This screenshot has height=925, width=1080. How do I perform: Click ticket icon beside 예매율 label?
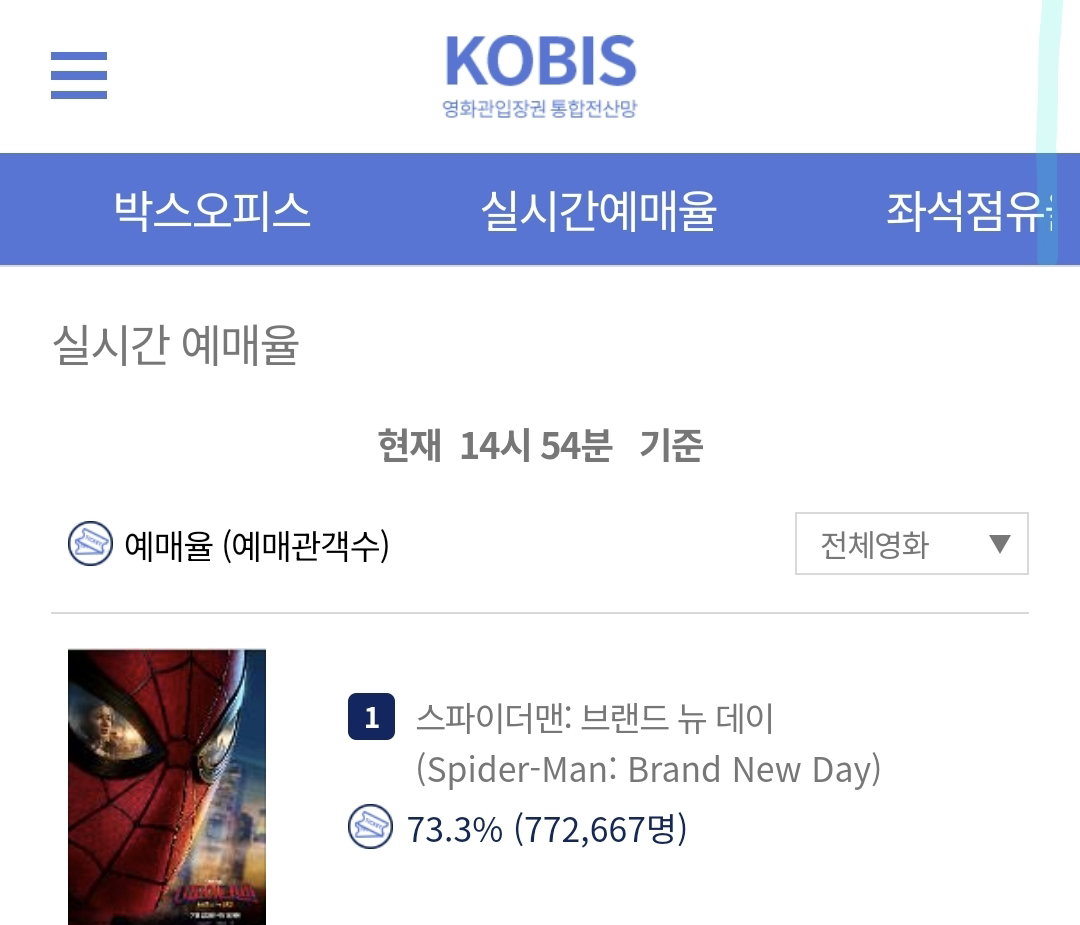(x=90, y=544)
